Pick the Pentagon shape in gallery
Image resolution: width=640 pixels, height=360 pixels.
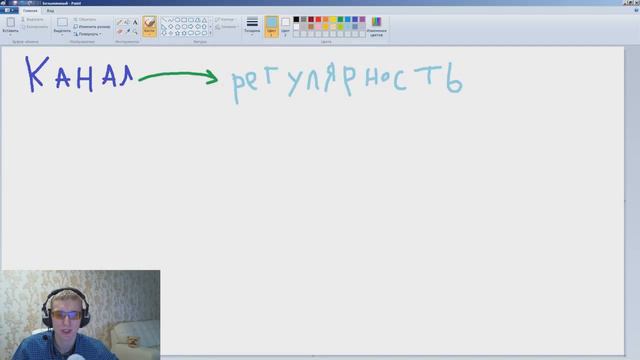[178, 27]
